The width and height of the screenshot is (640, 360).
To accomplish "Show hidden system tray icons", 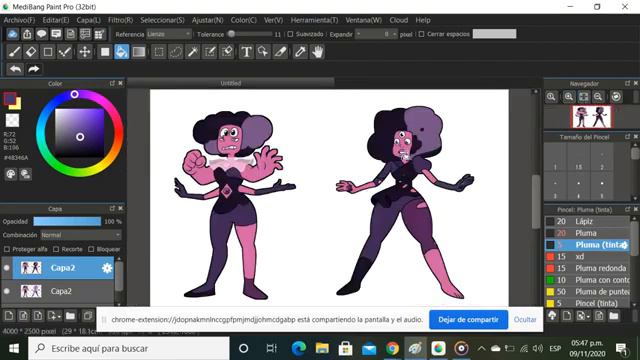I will click(481, 349).
